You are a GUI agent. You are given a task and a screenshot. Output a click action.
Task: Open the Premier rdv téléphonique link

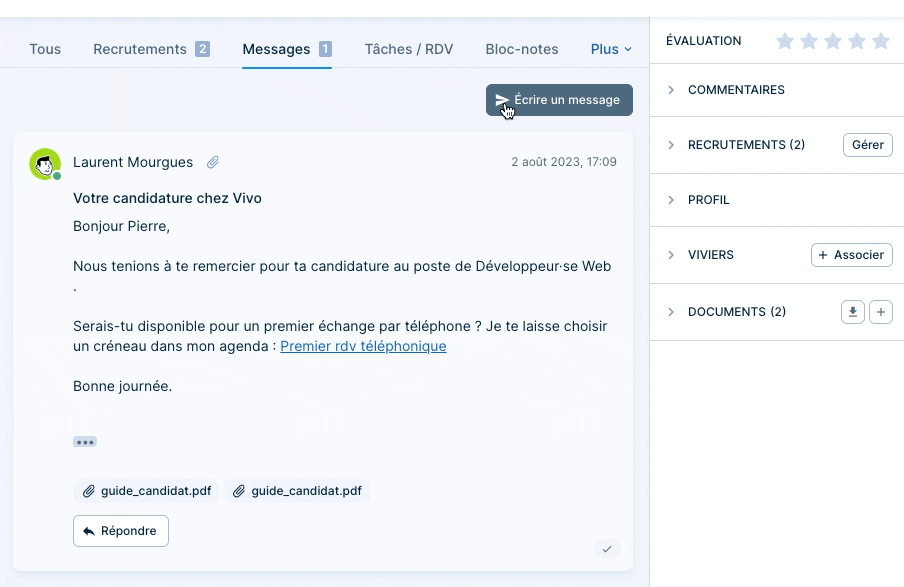363,346
